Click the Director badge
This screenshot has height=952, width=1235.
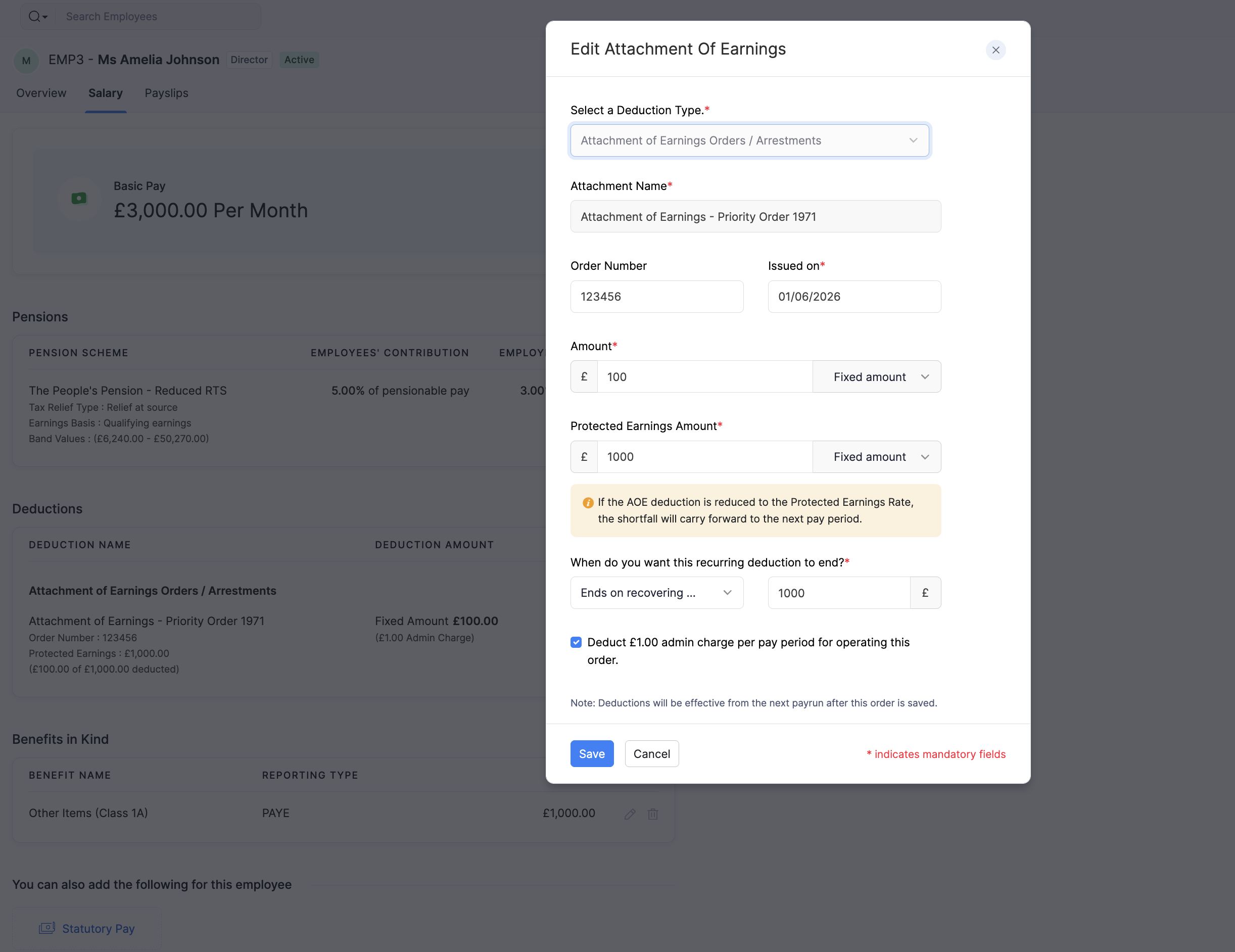pyautogui.click(x=249, y=60)
